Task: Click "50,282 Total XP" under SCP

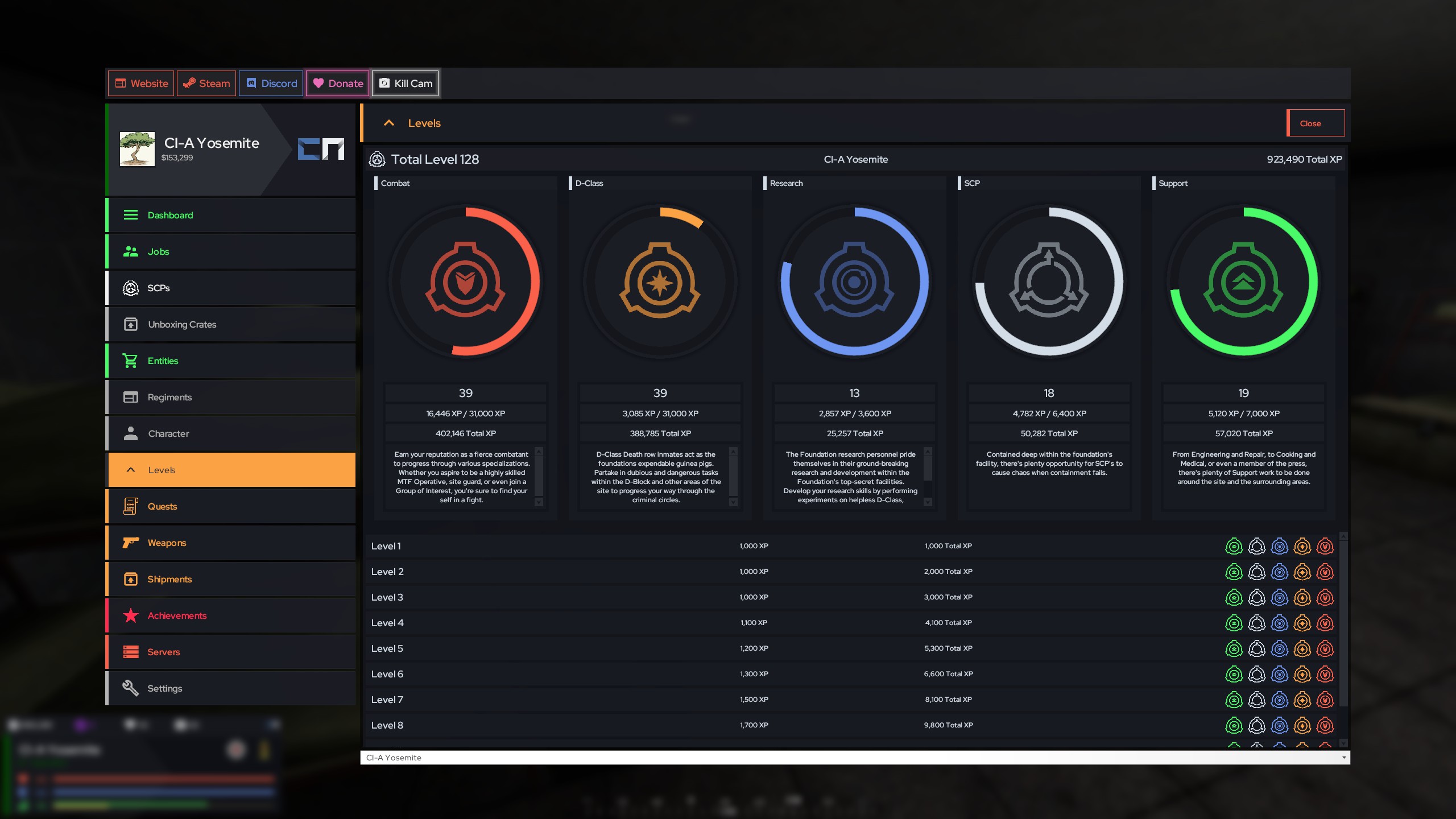Action: pyautogui.click(x=1049, y=433)
